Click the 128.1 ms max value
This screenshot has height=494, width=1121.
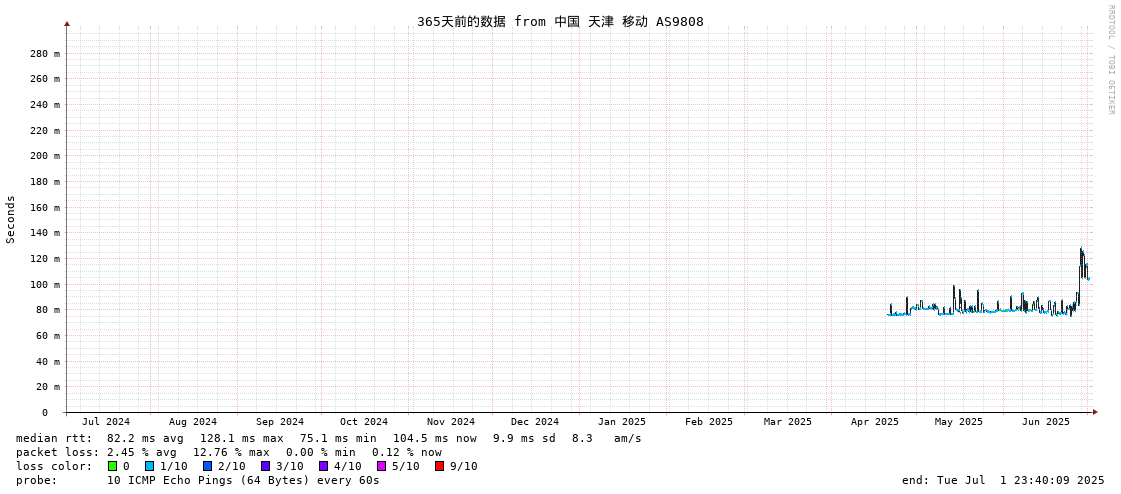point(242,438)
